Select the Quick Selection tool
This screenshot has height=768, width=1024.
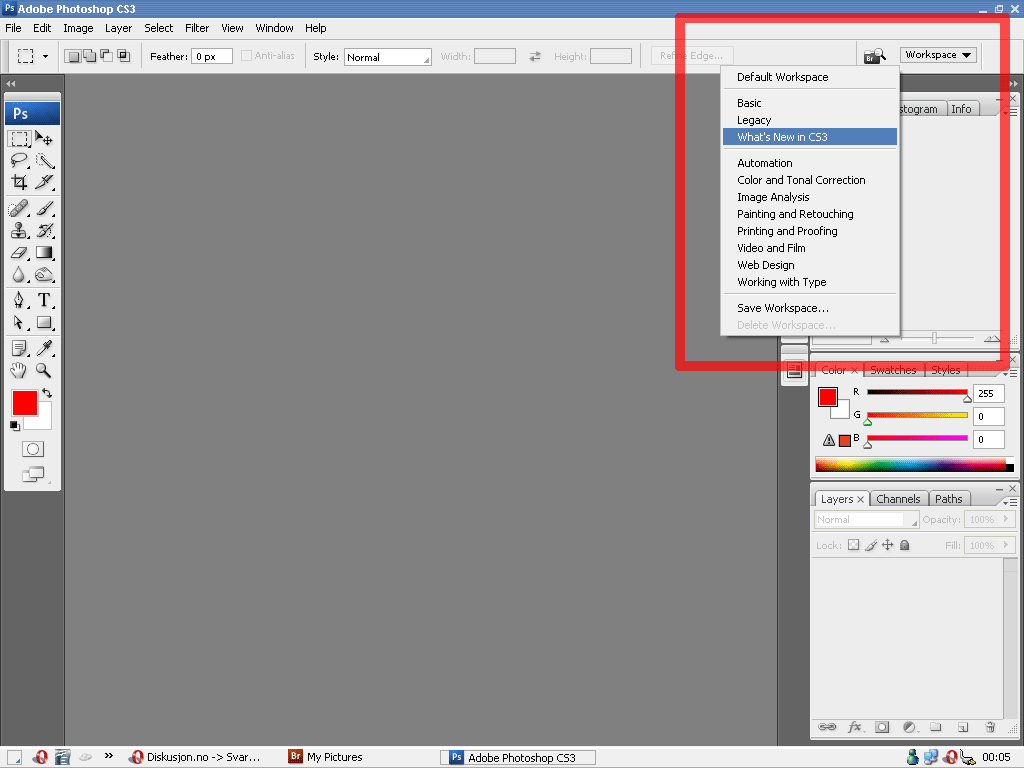tap(44, 160)
